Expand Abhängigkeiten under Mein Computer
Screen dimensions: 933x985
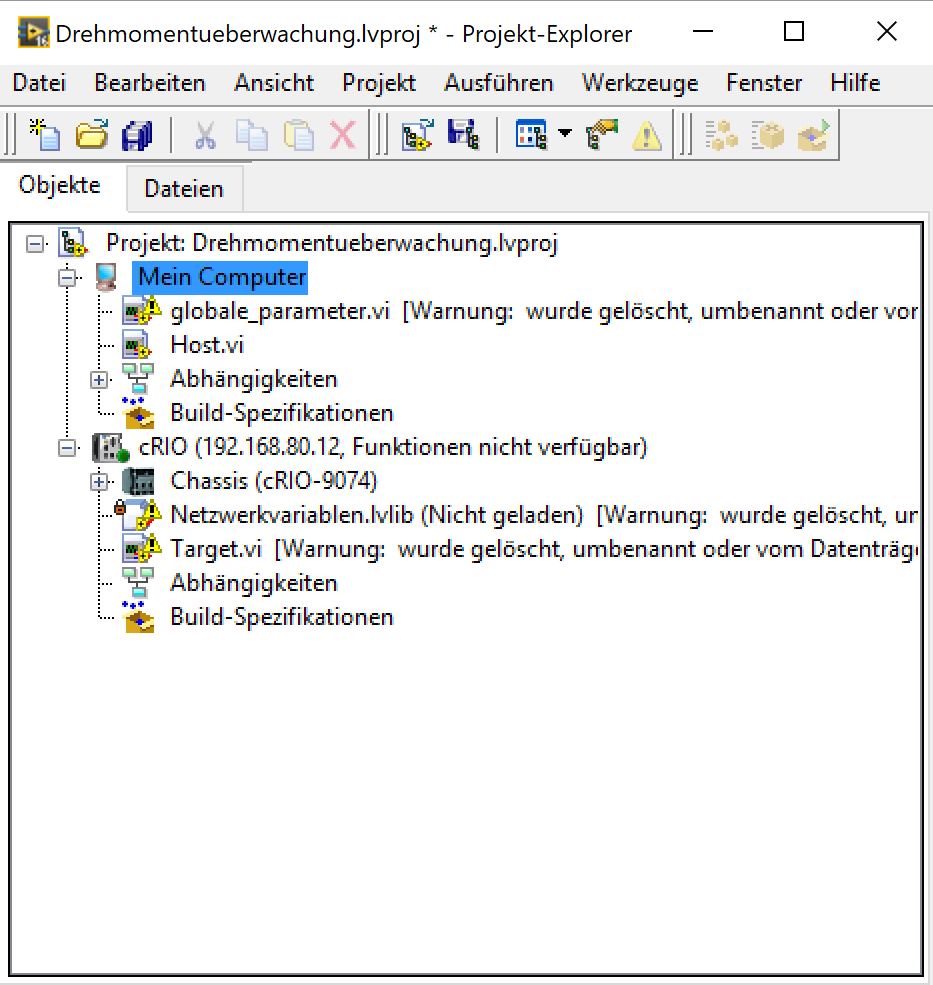pyautogui.click(x=99, y=379)
